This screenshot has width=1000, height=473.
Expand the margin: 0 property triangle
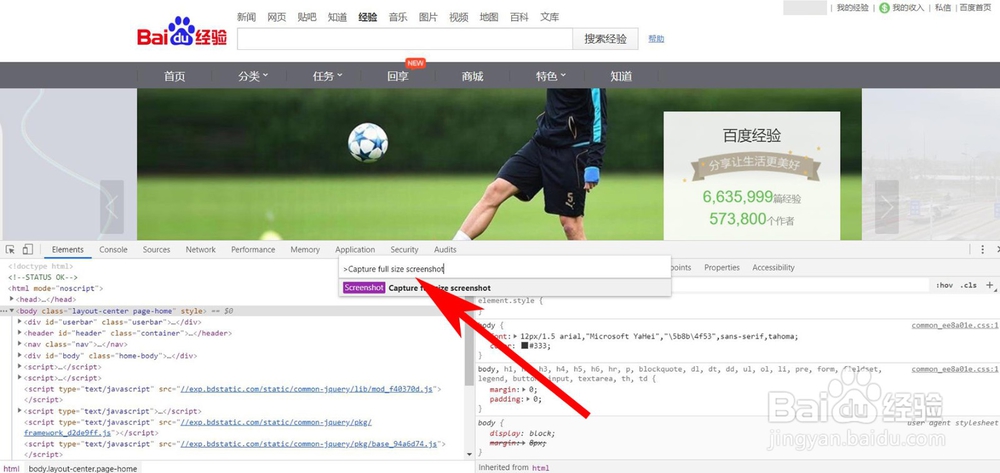click(524, 389)
